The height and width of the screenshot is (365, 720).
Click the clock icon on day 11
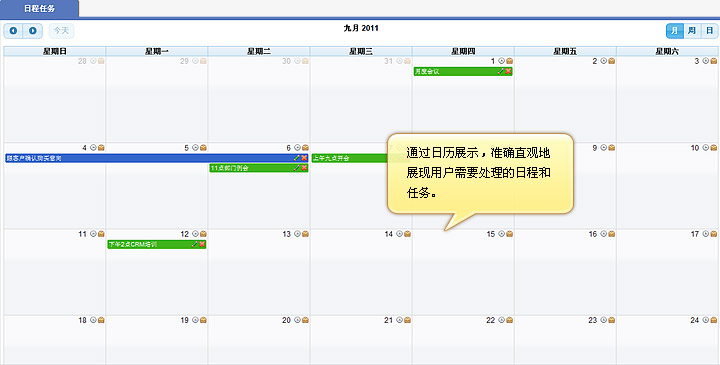[x=93, y=234]
